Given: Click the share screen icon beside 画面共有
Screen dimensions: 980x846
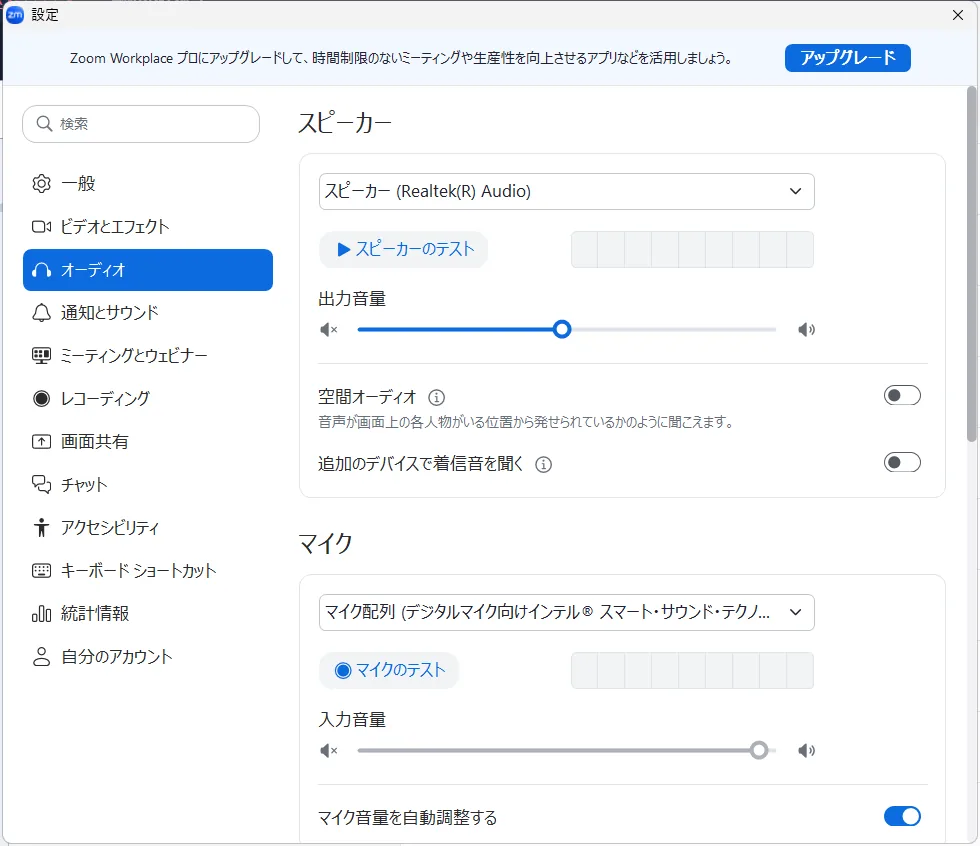Looking at the screenshot, I should (41, 442).
